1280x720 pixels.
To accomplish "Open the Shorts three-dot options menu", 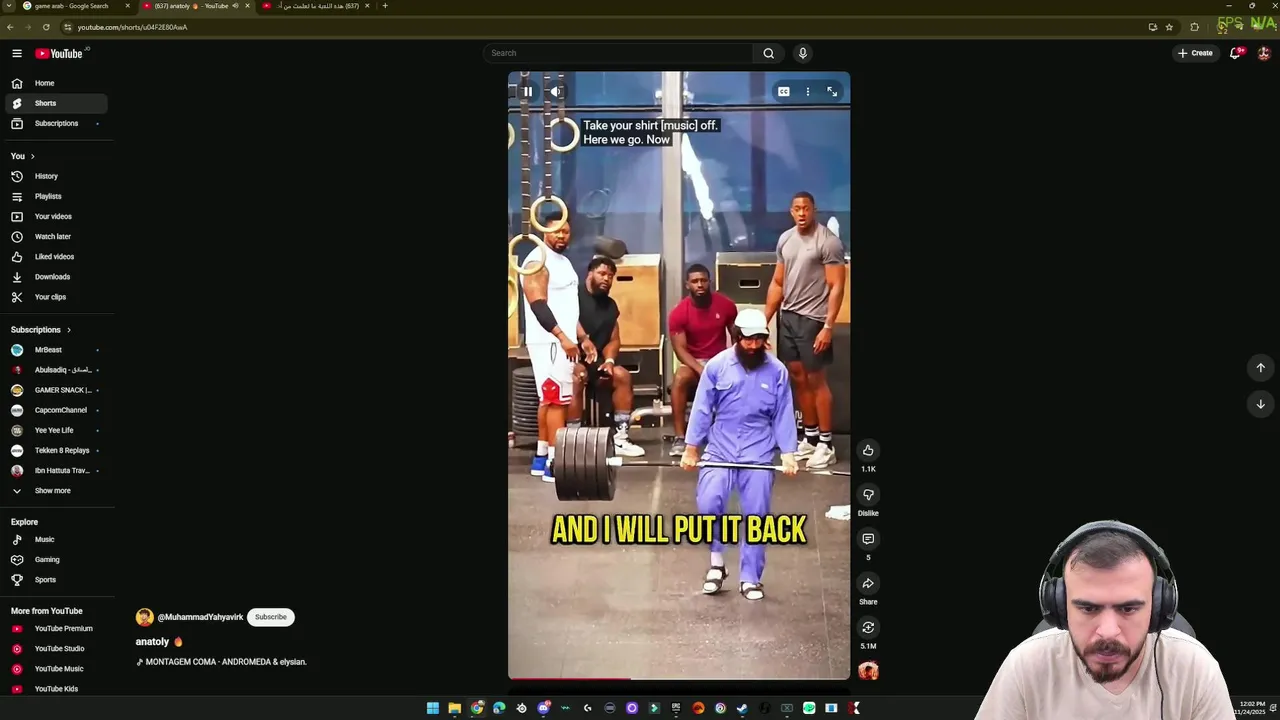I will tap(808, 91).
